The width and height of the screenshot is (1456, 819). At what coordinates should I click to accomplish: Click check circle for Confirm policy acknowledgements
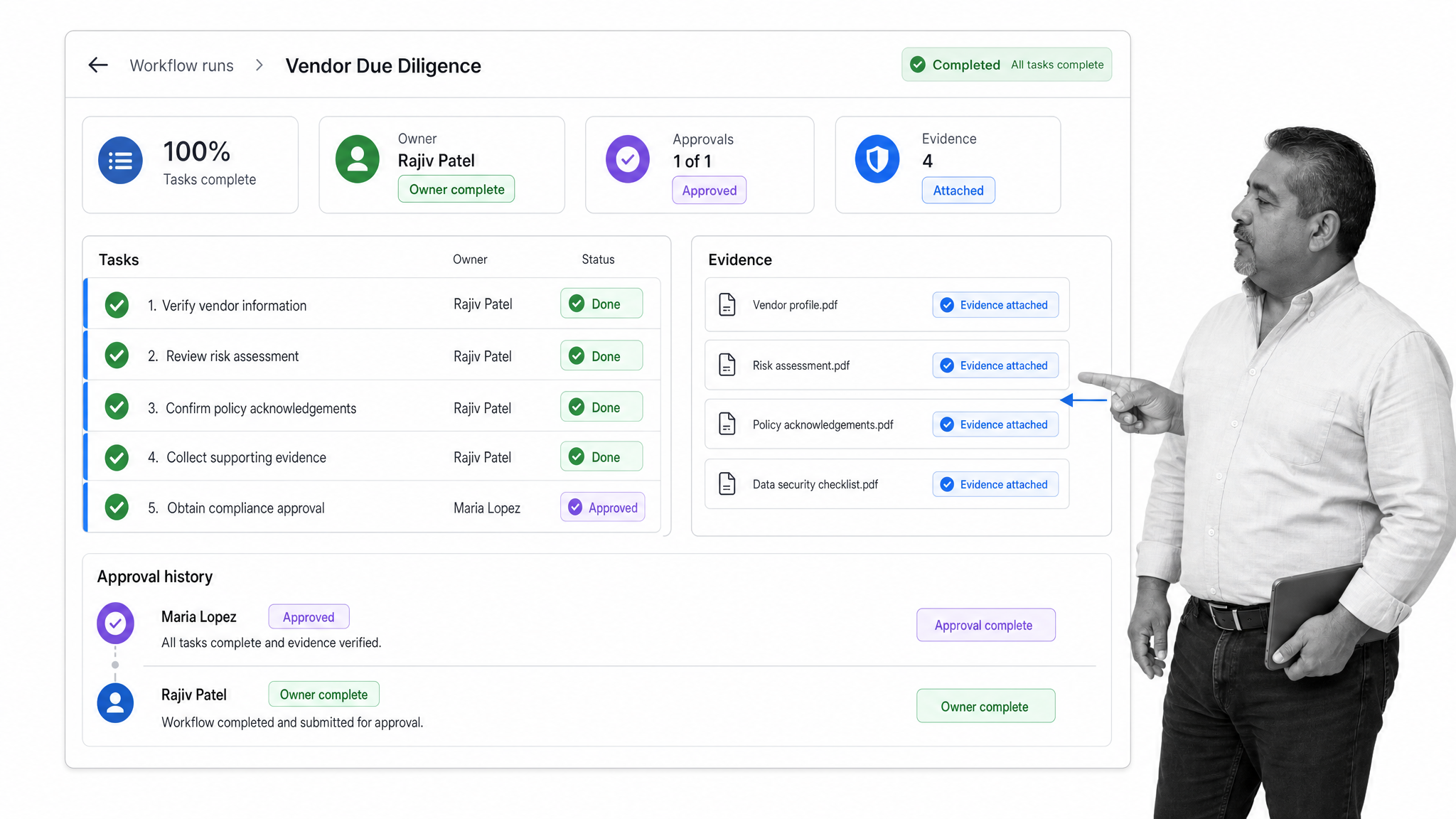[x=117, y=407]
